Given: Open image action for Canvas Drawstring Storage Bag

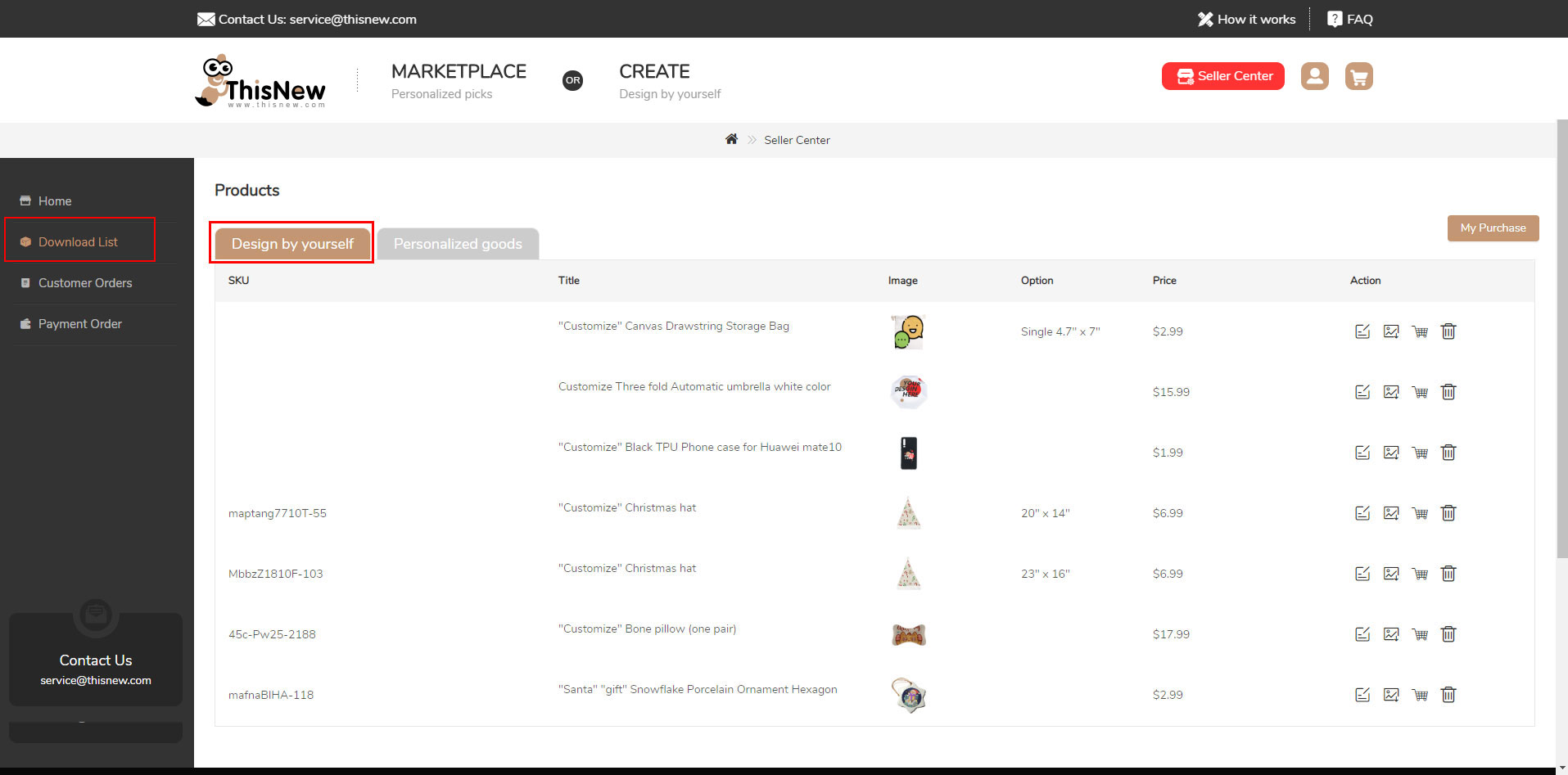Looking at the screenshot, I should click(1391, 331).
